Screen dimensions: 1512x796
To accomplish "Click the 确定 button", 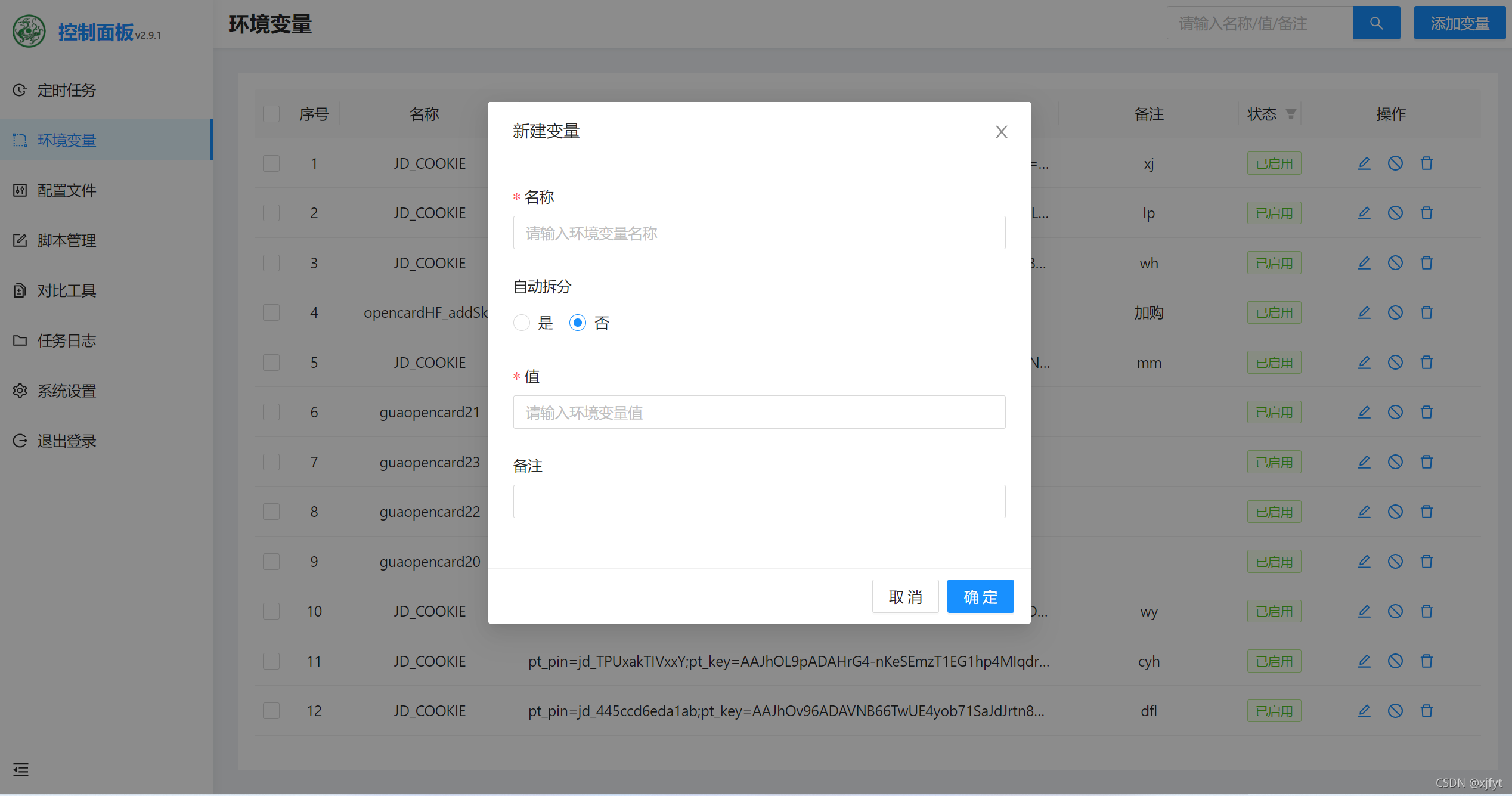I will [980, 596].
